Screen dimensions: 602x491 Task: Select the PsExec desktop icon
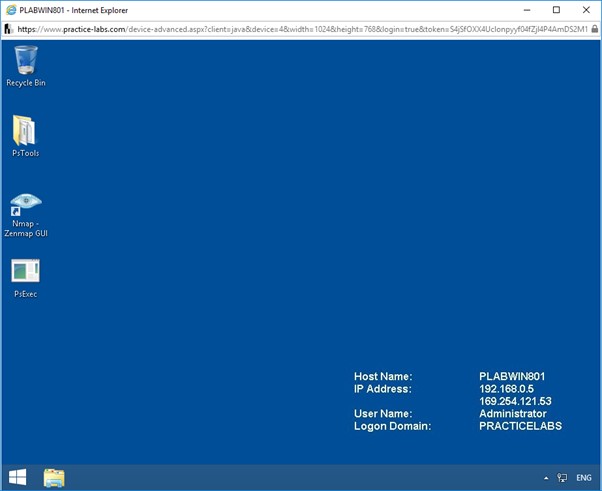tap(25, 278)
